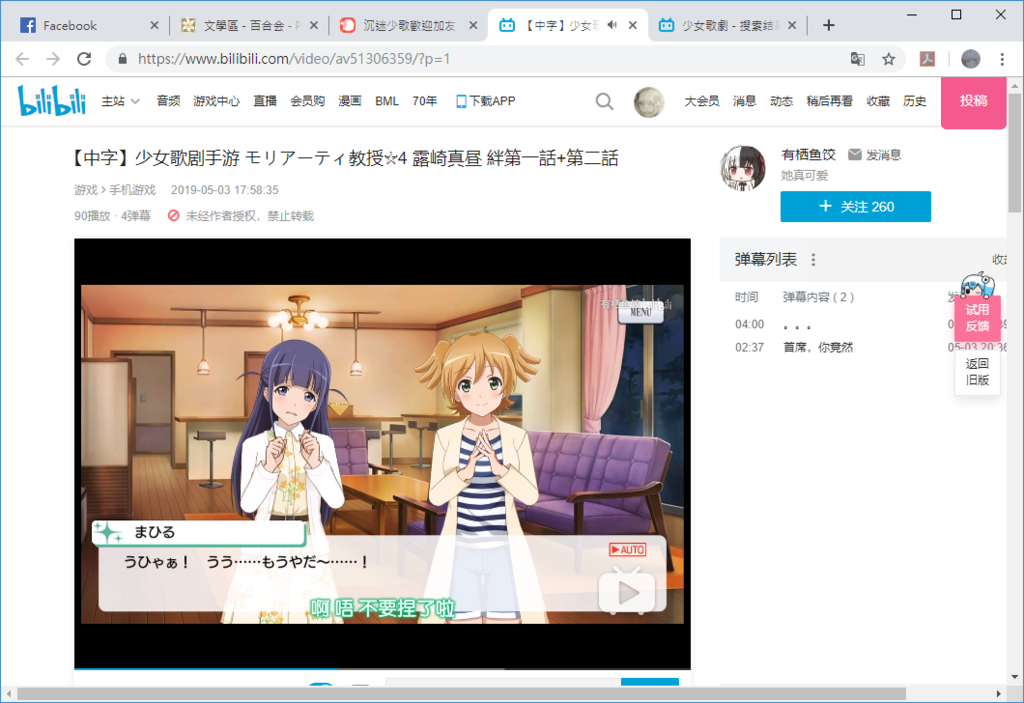The height and width of the screenshot is (703, 1024).
Task: Open the logged-in user avatar in bilibili navbar
Action: coord(648,102)
